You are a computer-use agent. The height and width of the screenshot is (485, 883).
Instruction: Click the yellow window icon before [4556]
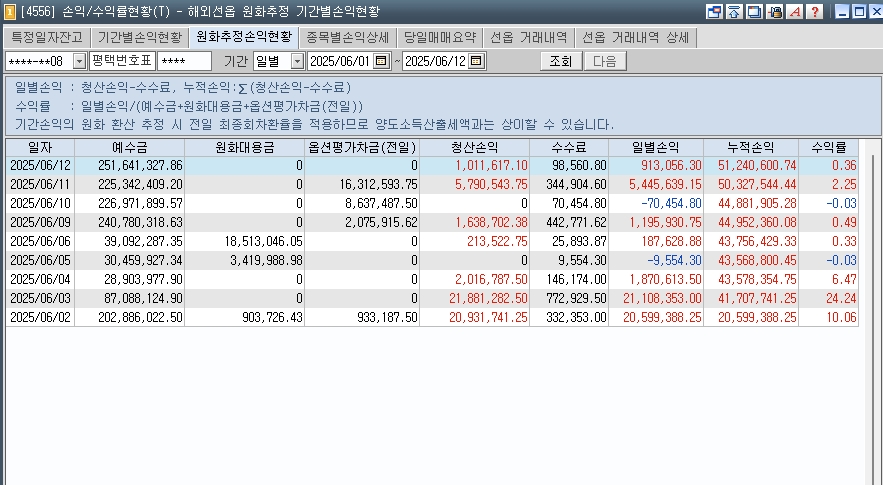[10, 11]
